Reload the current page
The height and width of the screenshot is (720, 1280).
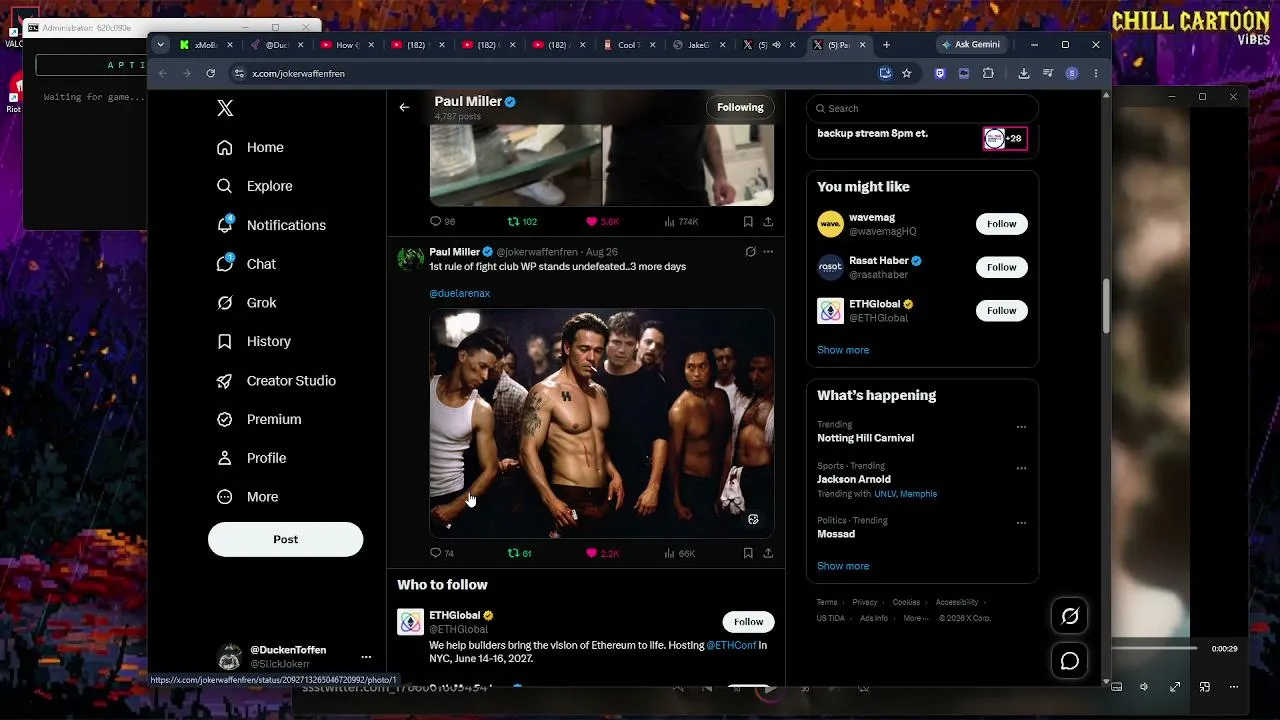click(210, 73)
